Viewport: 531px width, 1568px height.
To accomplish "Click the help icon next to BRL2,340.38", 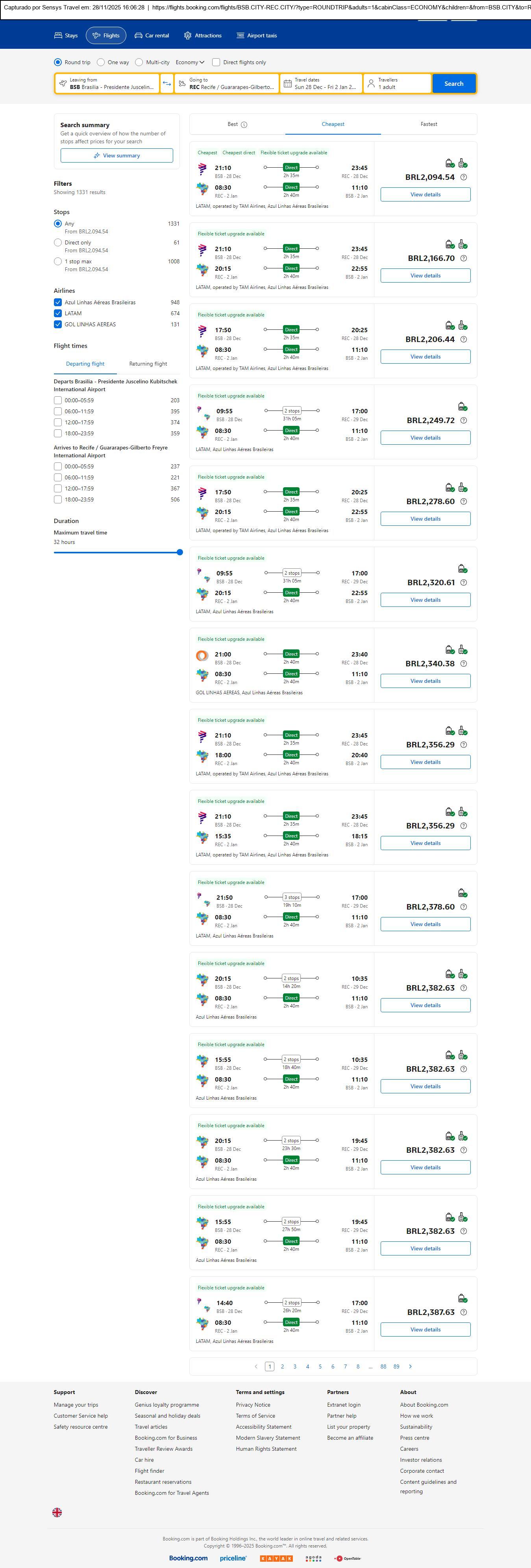I will (x=463, y=664).
